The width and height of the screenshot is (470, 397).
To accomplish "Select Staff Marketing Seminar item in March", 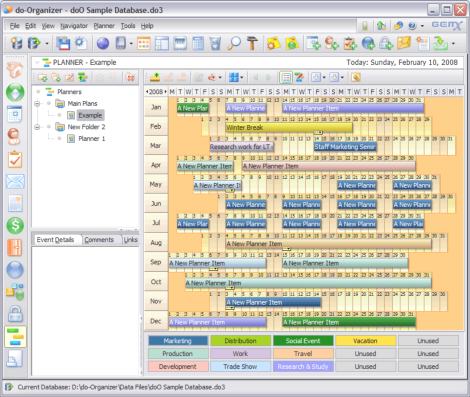I will pyautogui.click(x=345, y=147).
